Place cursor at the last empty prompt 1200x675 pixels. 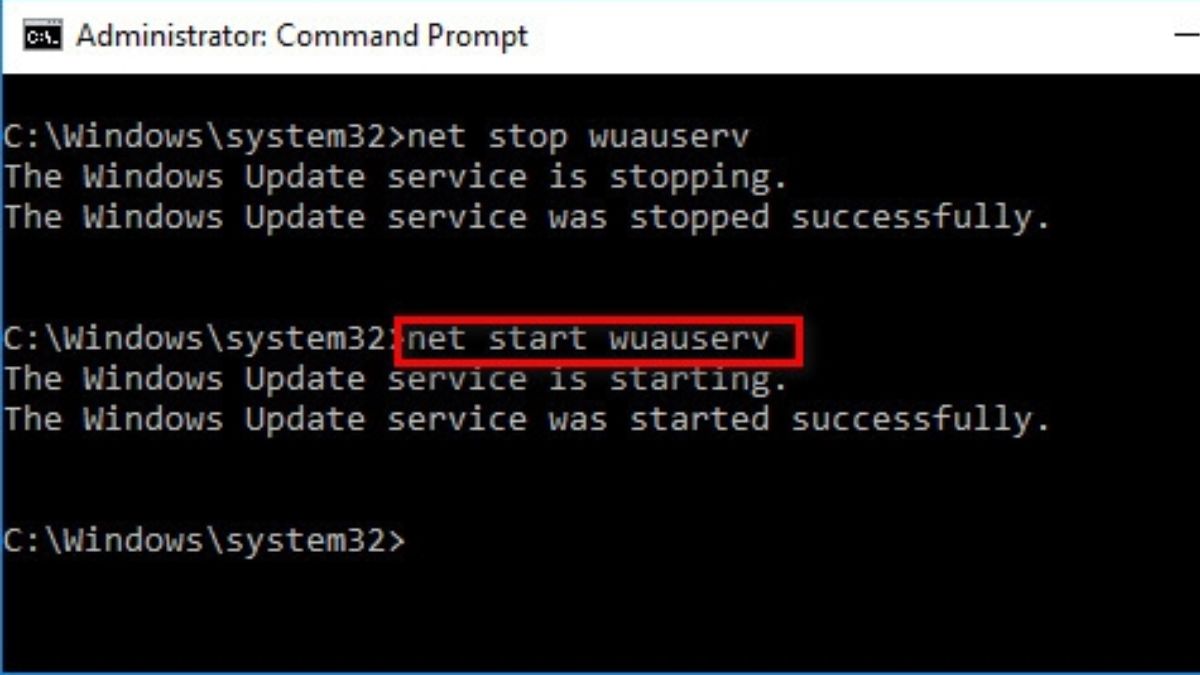coord(420,541)
